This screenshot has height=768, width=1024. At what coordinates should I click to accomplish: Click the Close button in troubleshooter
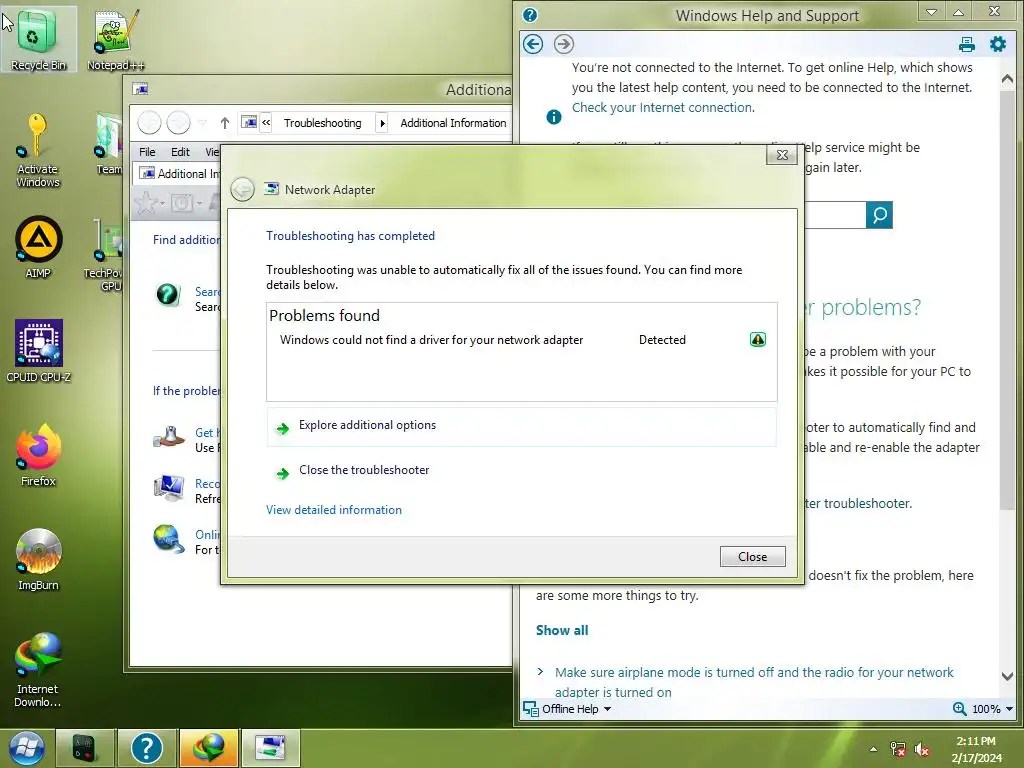click(752, 556)
